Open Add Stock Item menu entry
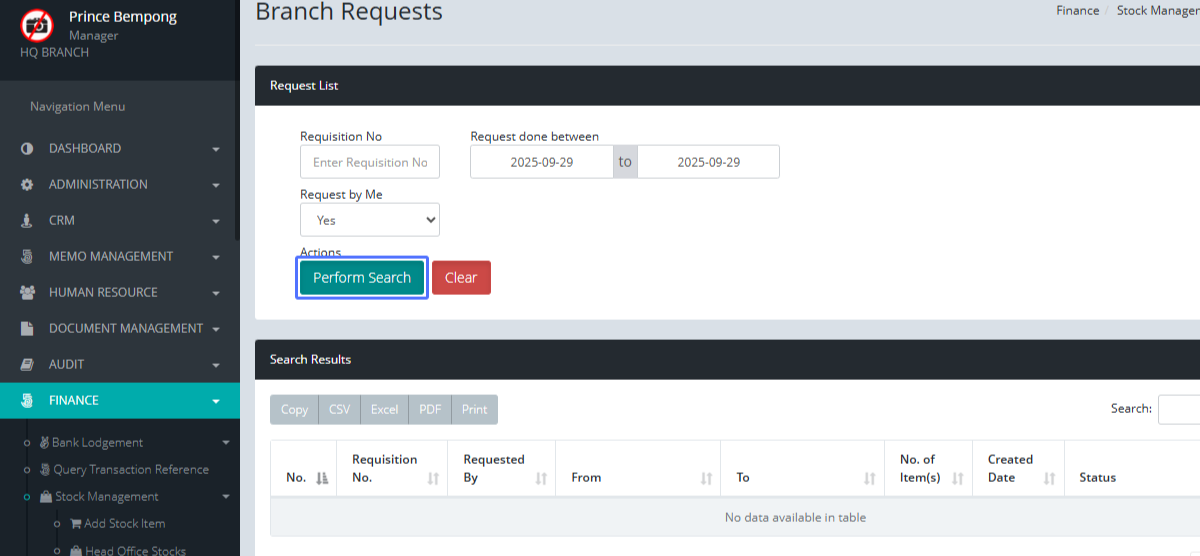 point(124,524)
